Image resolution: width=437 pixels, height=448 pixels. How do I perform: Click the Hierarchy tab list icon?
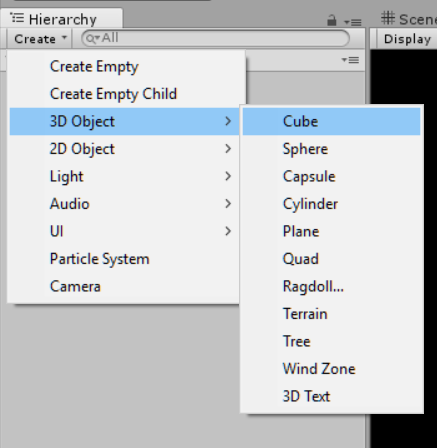pos(17,18)
